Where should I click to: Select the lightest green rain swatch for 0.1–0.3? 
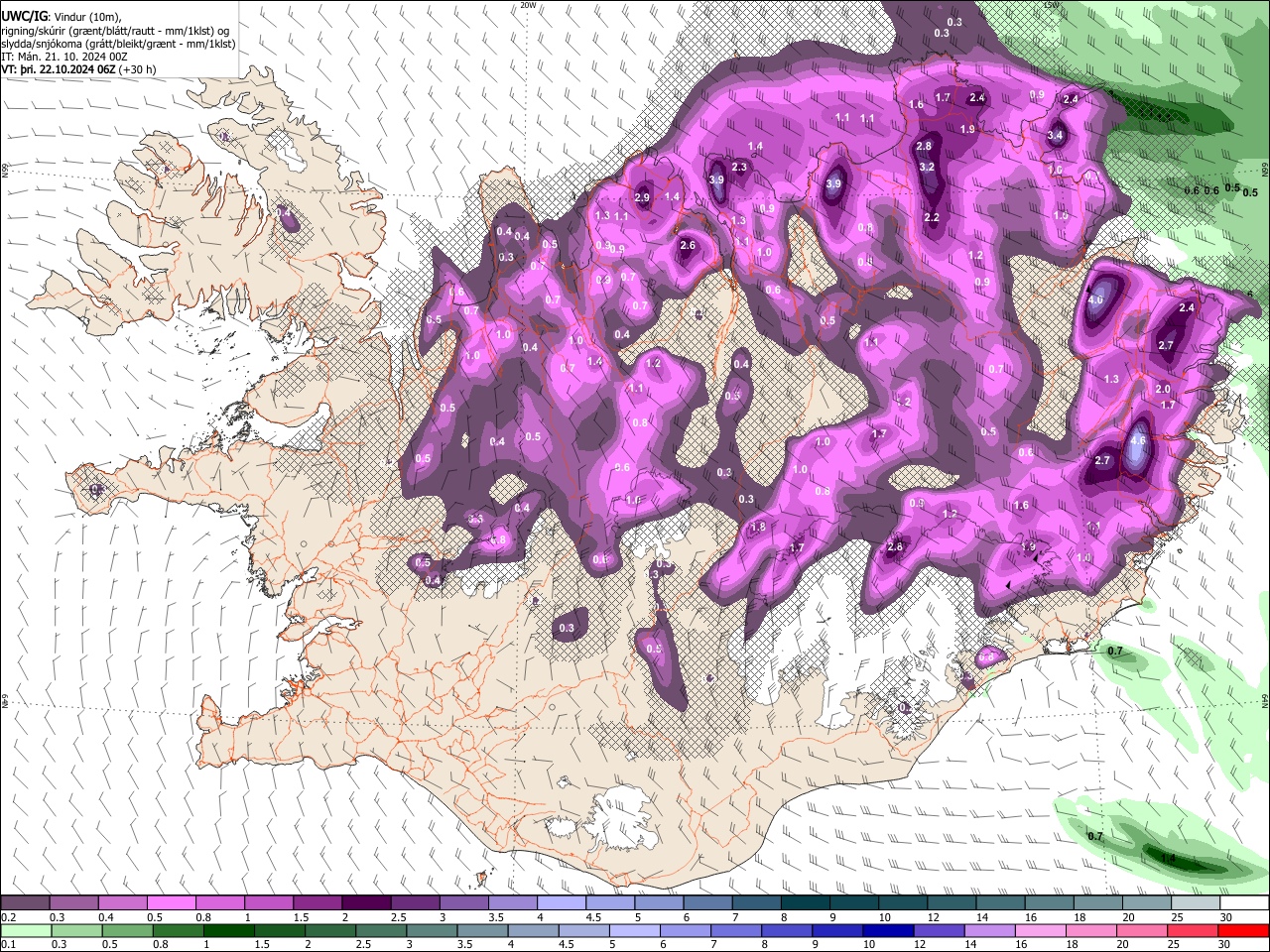pyautogui.click(x=26, y=930)
